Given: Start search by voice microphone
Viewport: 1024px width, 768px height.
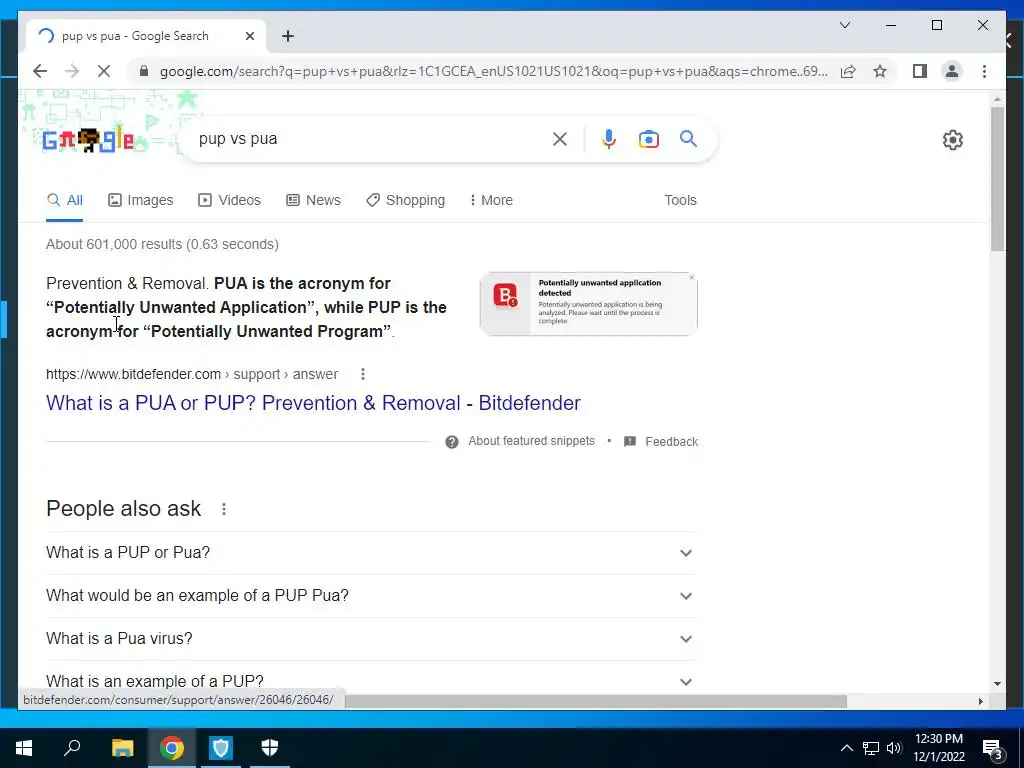Looking at the screenshot, I should click(609, 138).
